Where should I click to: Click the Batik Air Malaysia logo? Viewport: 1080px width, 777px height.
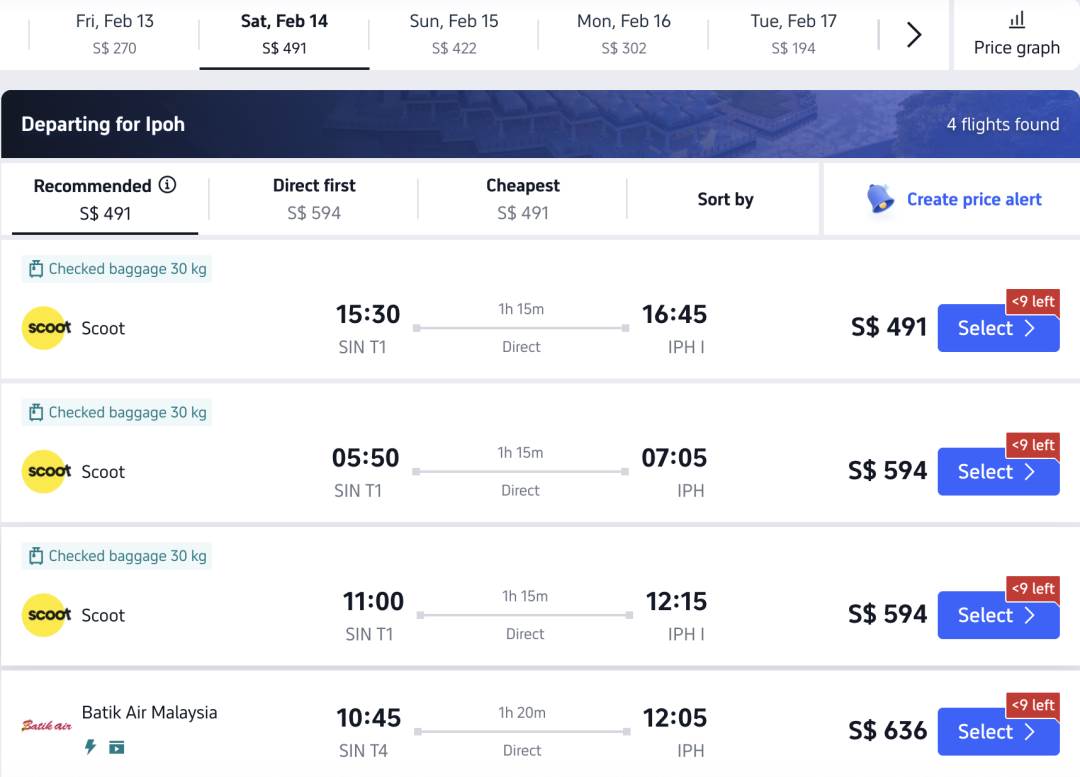[47, 725]
